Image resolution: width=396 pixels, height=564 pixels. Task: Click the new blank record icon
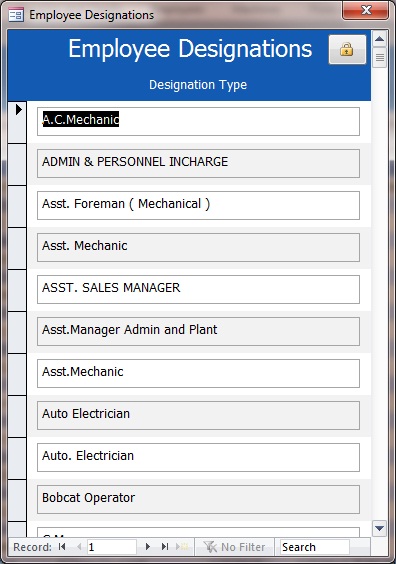182,547
